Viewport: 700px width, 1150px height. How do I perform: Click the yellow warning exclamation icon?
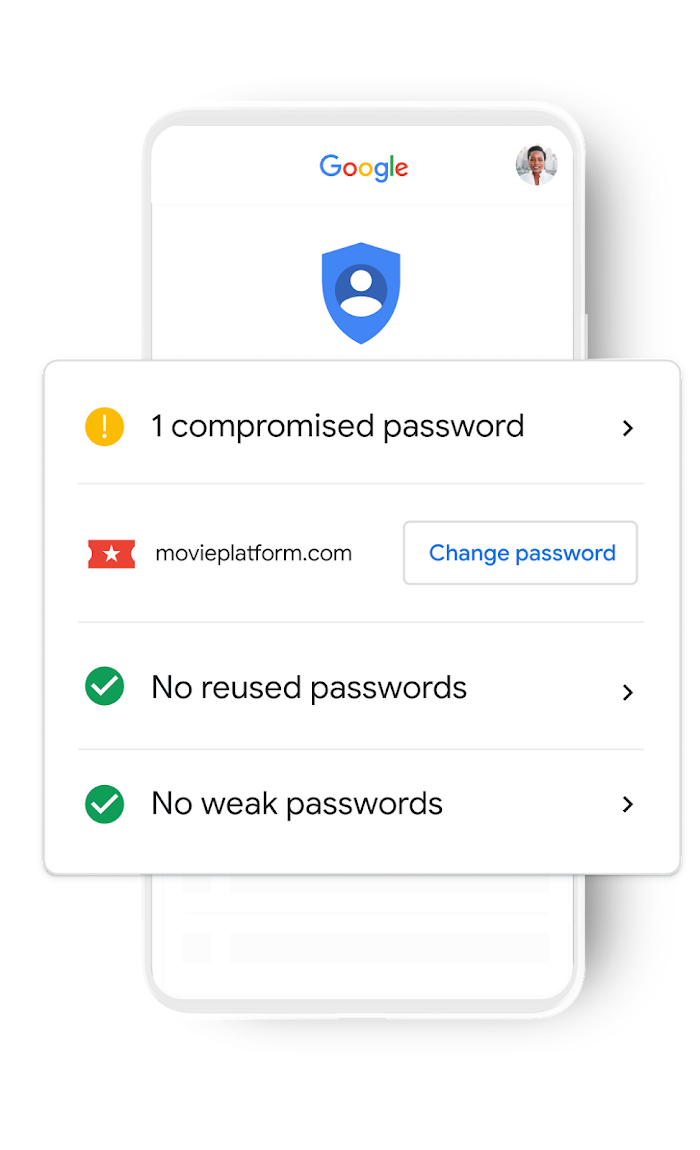pyautogui.click(x=104, y=426)
